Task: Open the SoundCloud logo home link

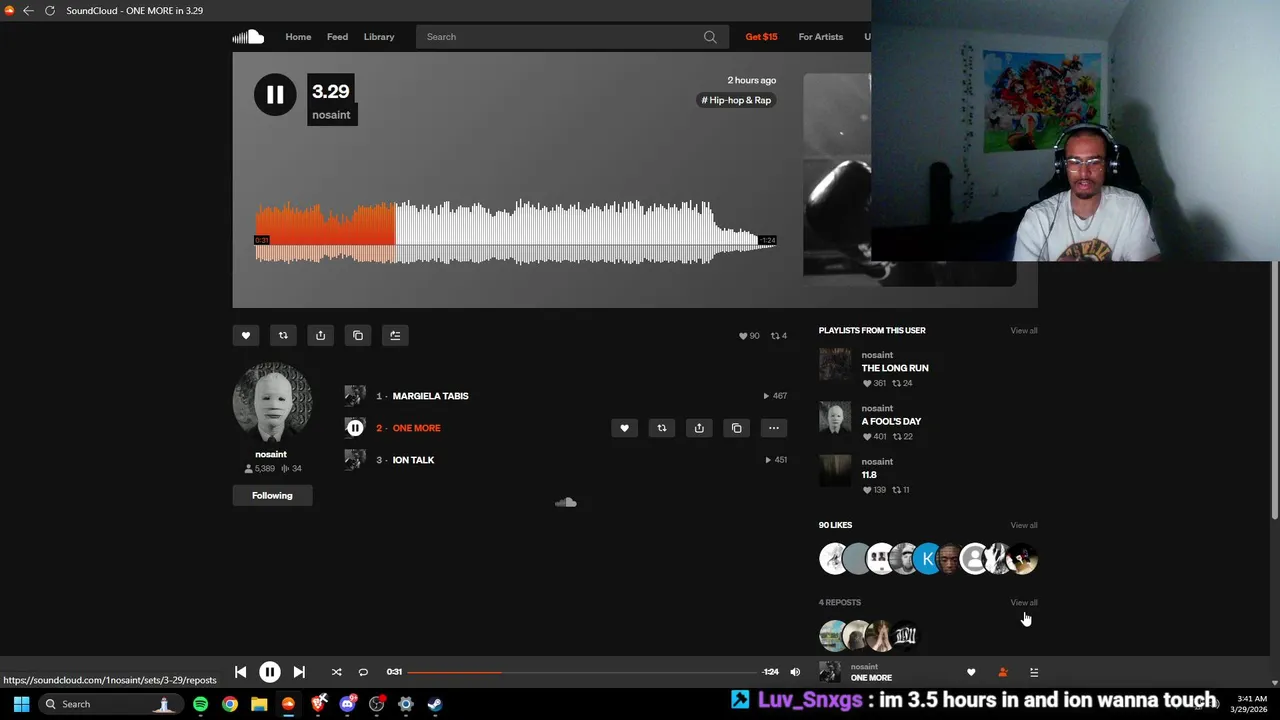Action: coord(248,37)
